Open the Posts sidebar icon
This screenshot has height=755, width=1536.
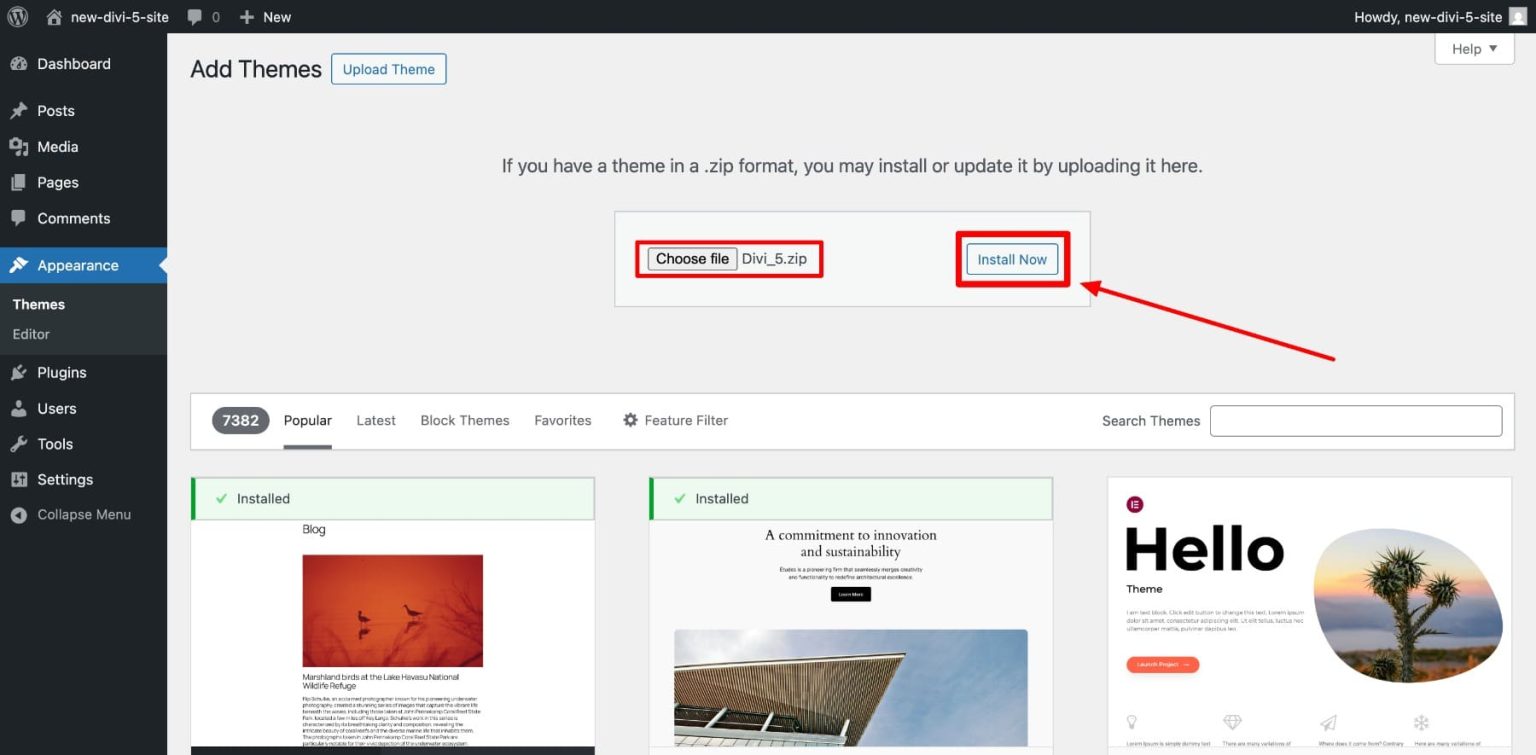pos(20,110)
